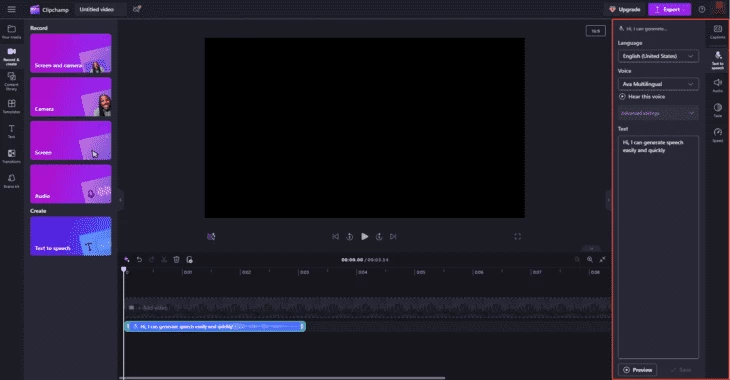This screenshot has width=730, height=380.
Task: Click the cloud sync status icon
Action: click(137, 9)
